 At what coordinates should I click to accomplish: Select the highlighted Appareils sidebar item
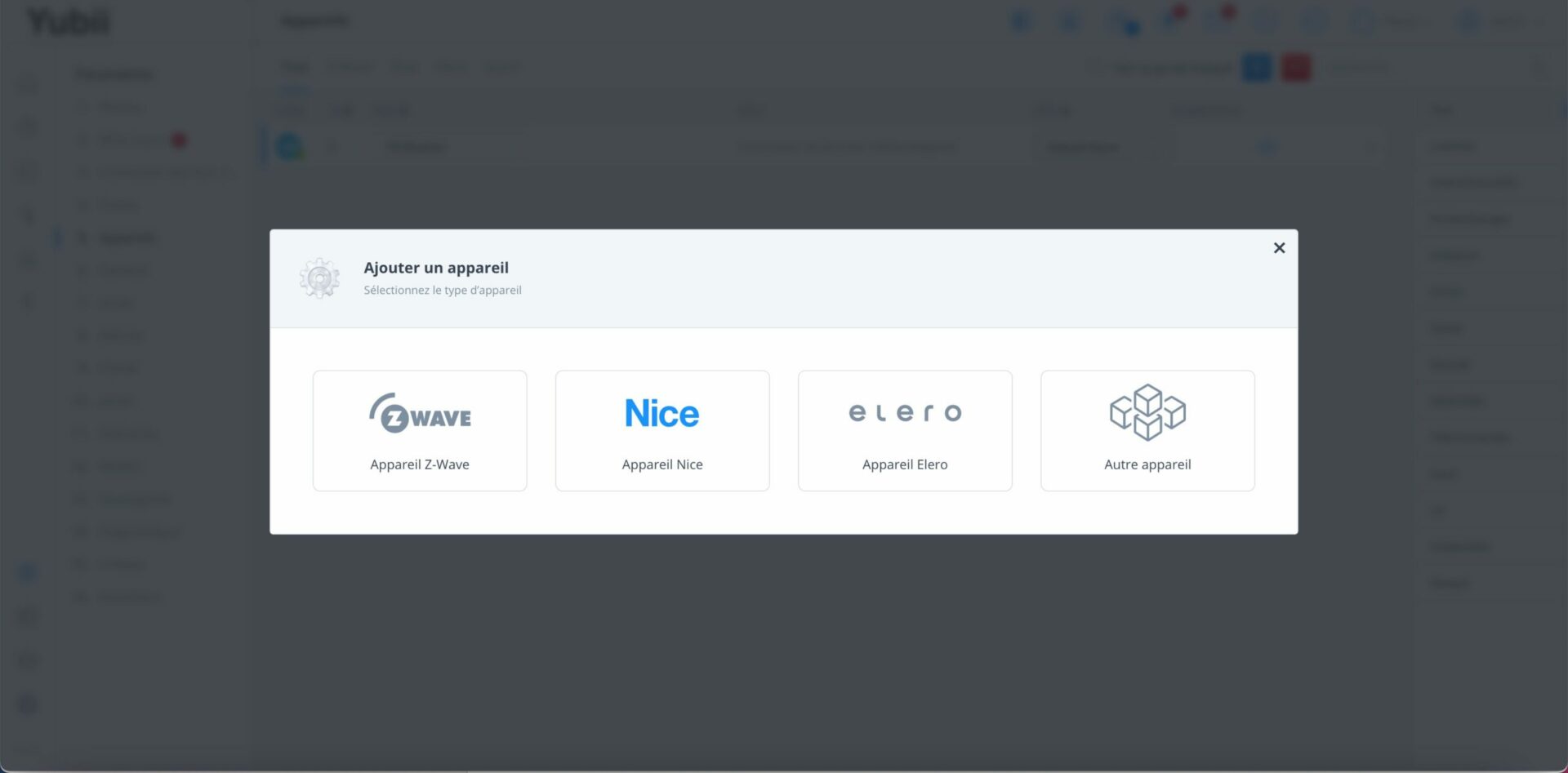click(127, 238)
